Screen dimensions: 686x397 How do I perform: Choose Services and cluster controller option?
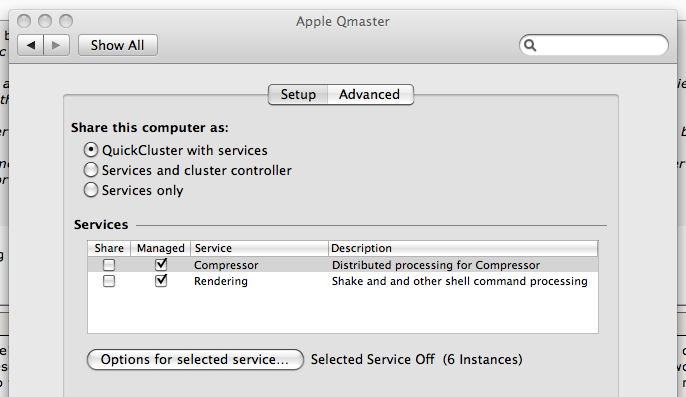(91, 170)
